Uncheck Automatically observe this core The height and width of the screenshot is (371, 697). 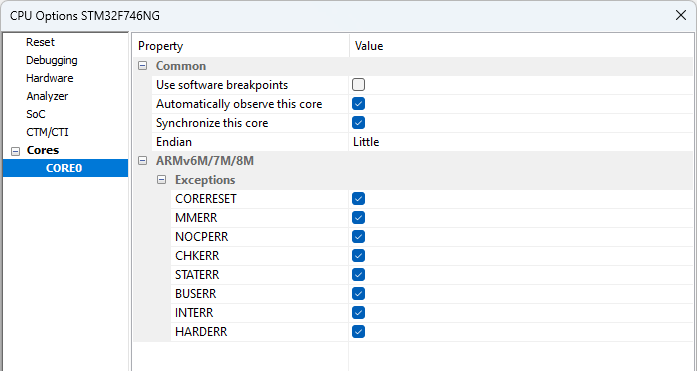(x=358, y=104)
